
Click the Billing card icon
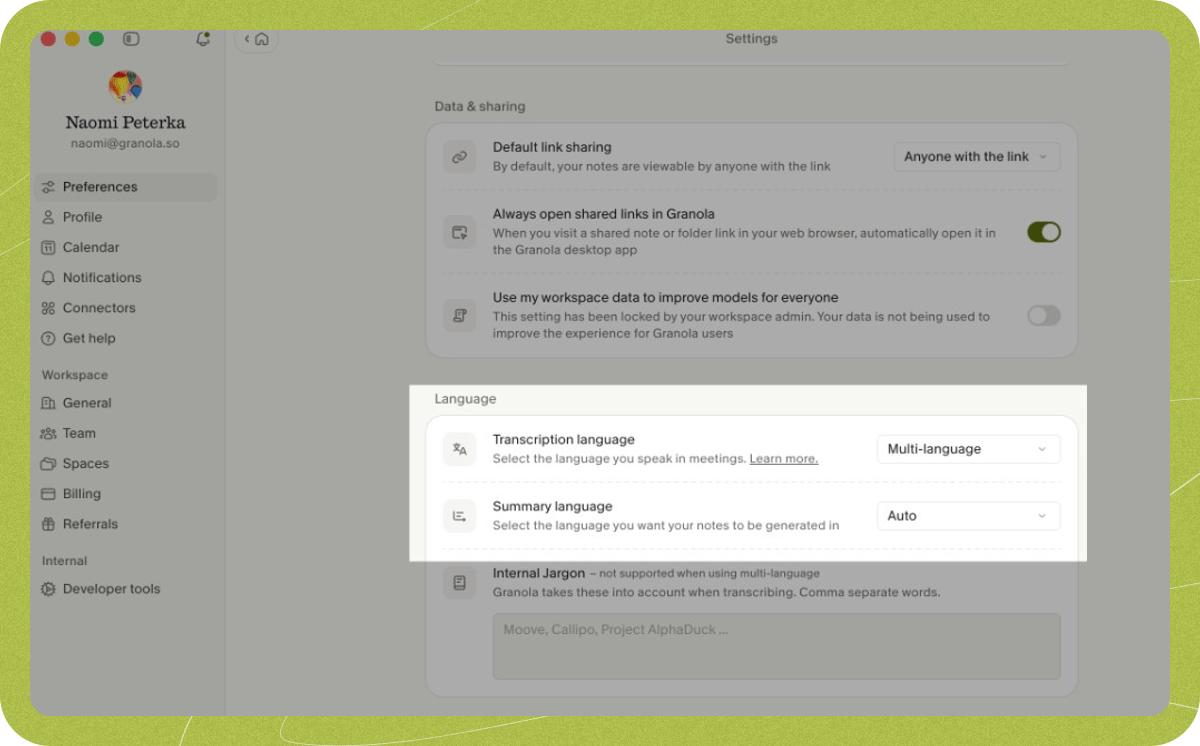[x=48, y=494]
